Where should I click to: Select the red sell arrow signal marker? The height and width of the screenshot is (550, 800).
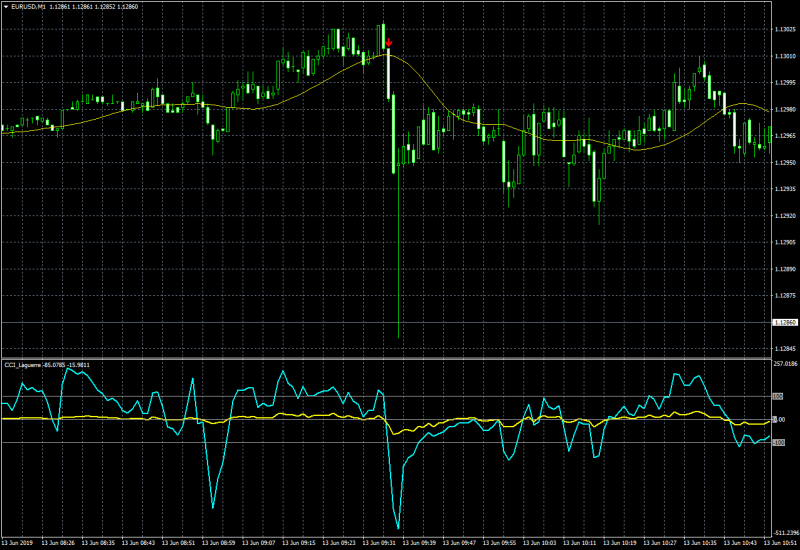click(x=388, y=42)
